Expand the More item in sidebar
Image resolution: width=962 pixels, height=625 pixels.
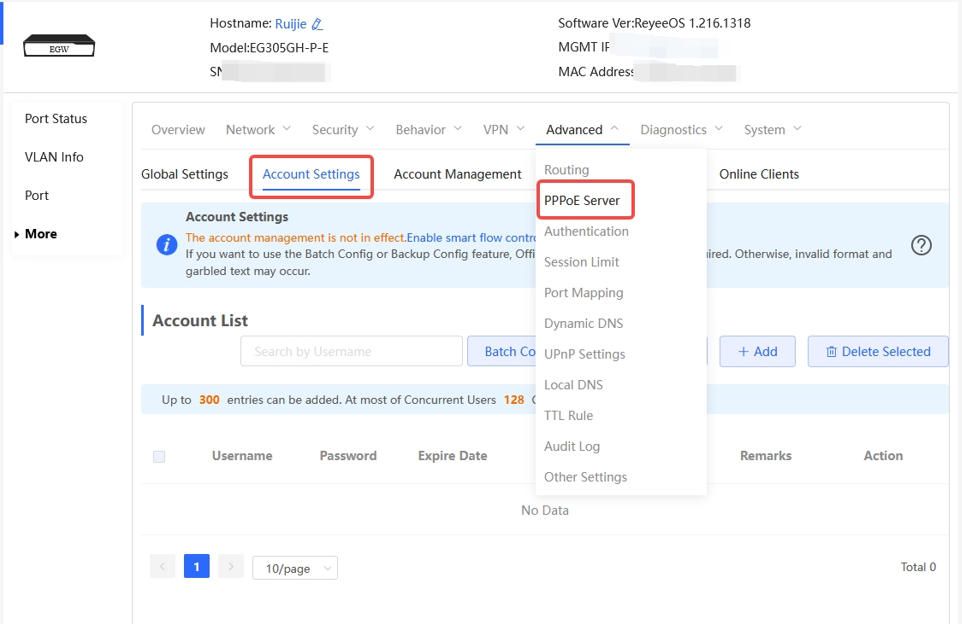coord(40,234)
